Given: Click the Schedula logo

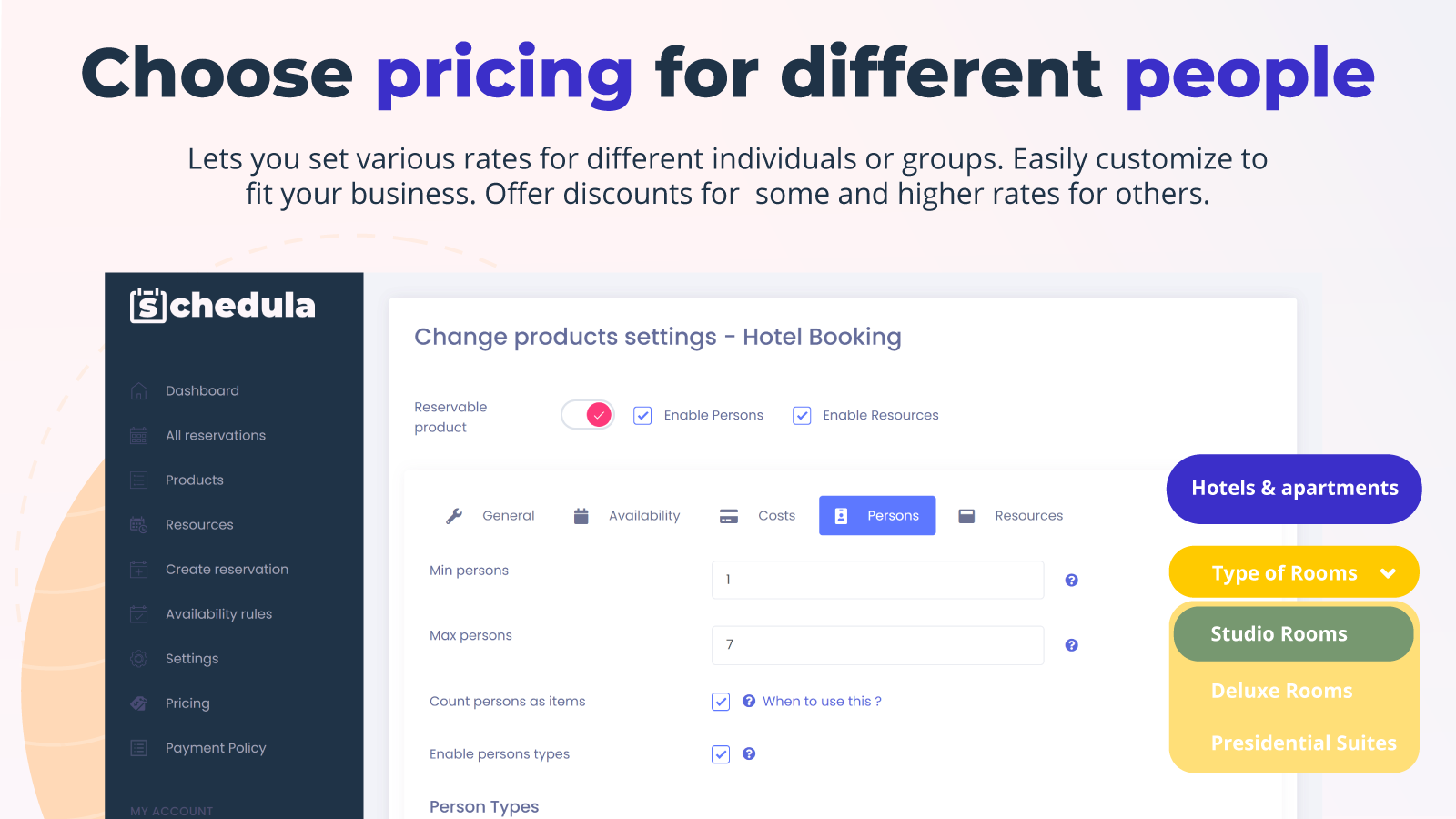Looking at the screenshot, I should pyautogui.click(x=220, y=306).
